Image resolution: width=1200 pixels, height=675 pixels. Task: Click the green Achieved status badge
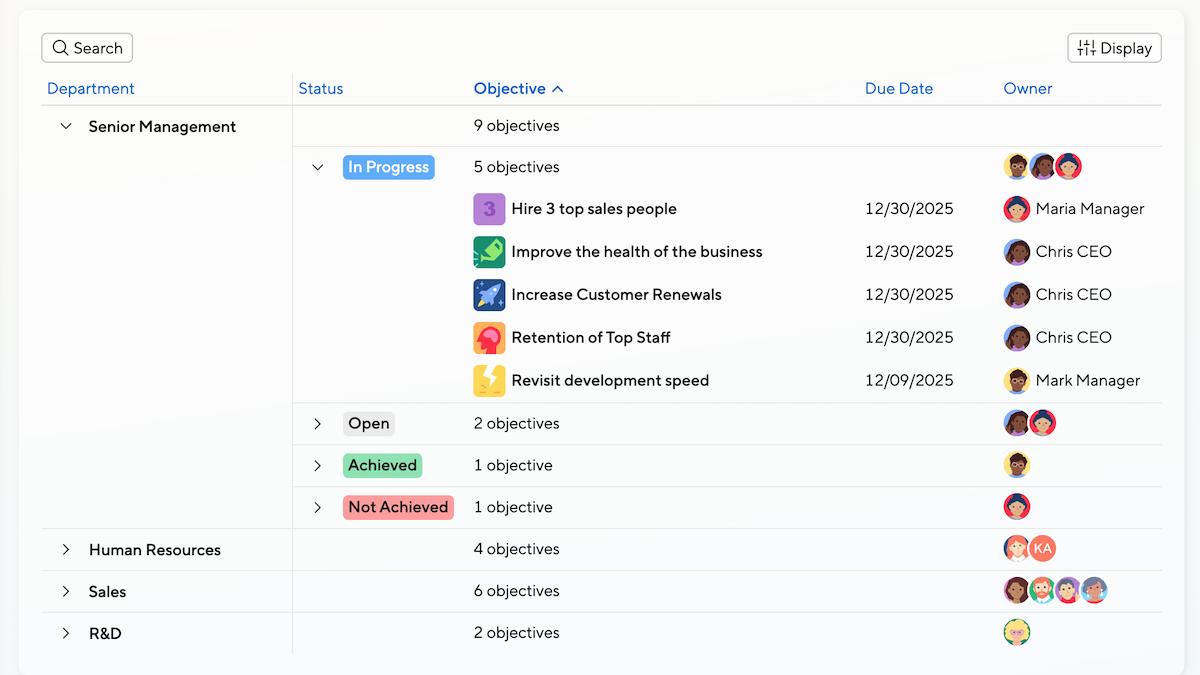382,466
